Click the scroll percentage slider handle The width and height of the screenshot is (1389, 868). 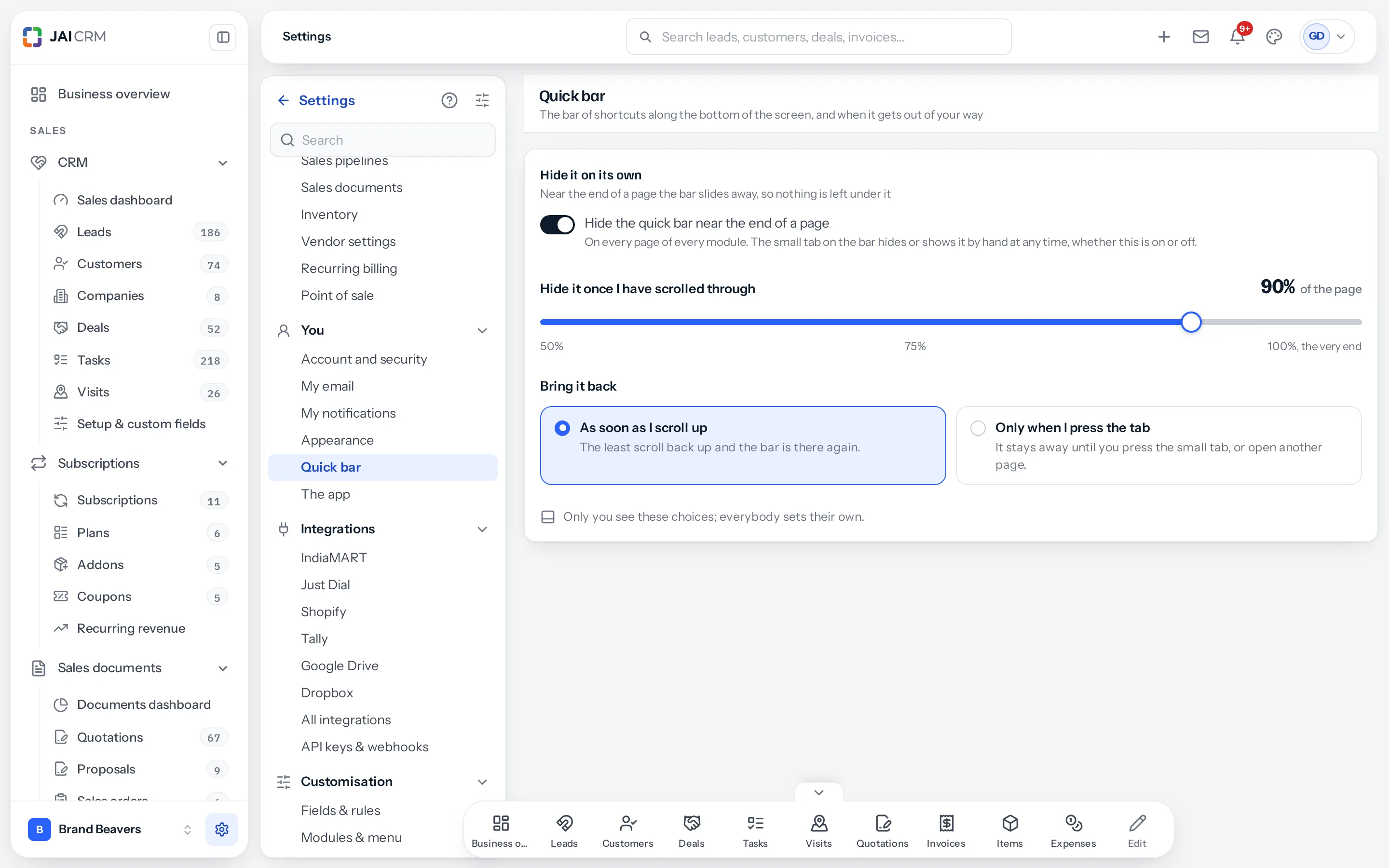click(1191, 322)
